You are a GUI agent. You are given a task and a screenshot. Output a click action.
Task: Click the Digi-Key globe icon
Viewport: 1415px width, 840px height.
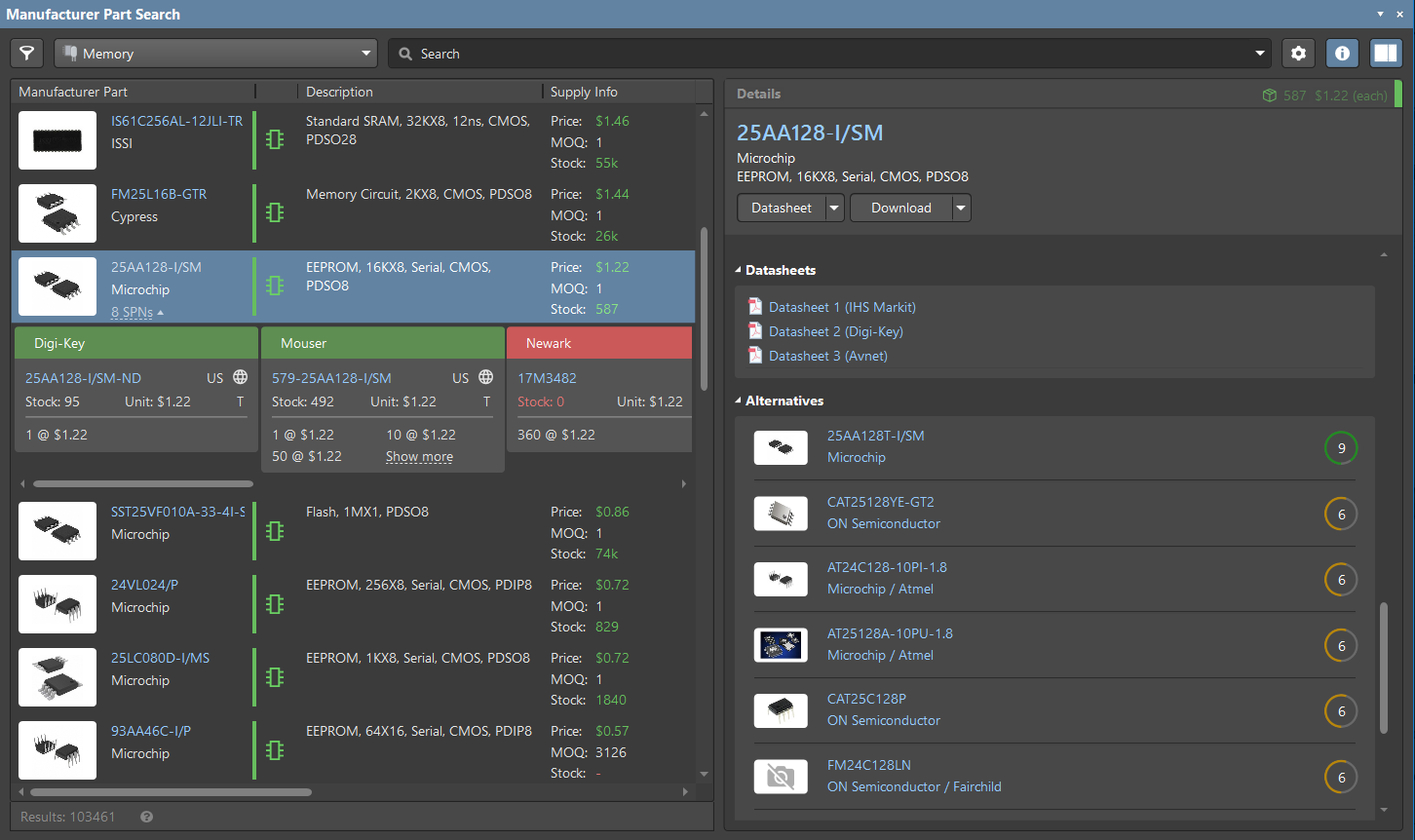point(240,377)
